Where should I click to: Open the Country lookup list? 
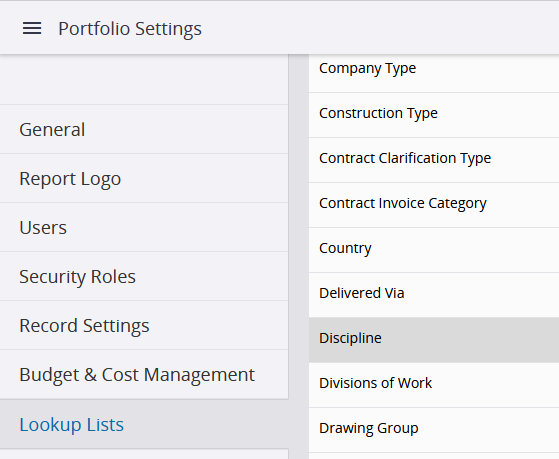click(x=434, y=250)
